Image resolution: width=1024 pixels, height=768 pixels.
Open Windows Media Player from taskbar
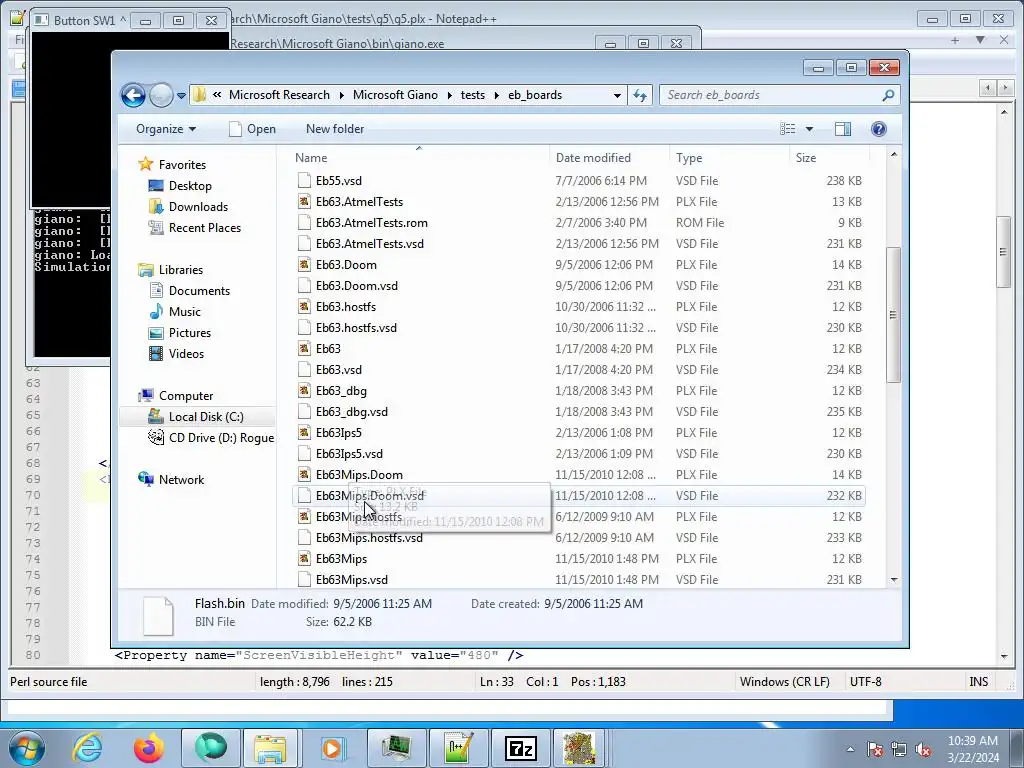coord(331,748)
